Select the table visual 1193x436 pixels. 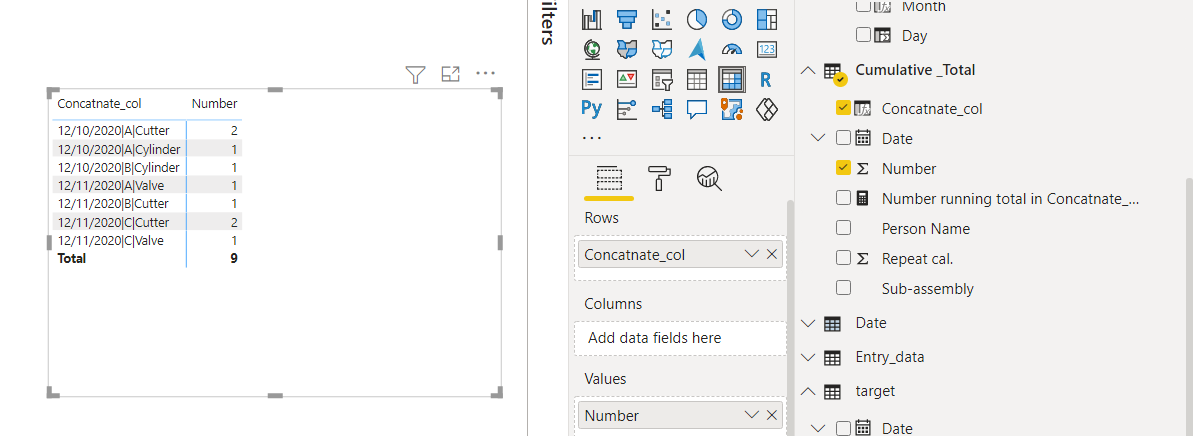[x=697, y=79]
